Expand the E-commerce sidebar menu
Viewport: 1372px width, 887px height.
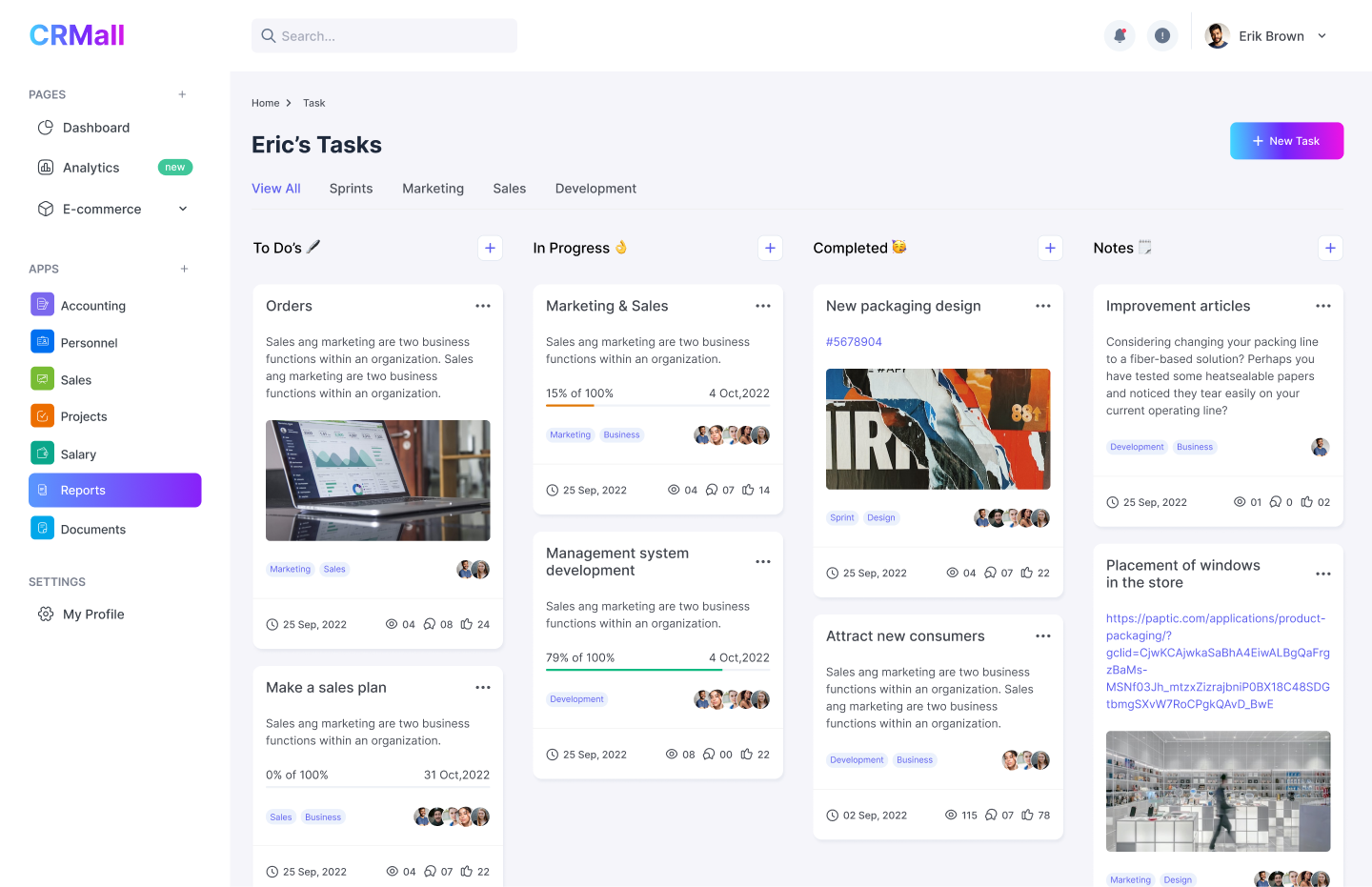[x=183, y=209]
